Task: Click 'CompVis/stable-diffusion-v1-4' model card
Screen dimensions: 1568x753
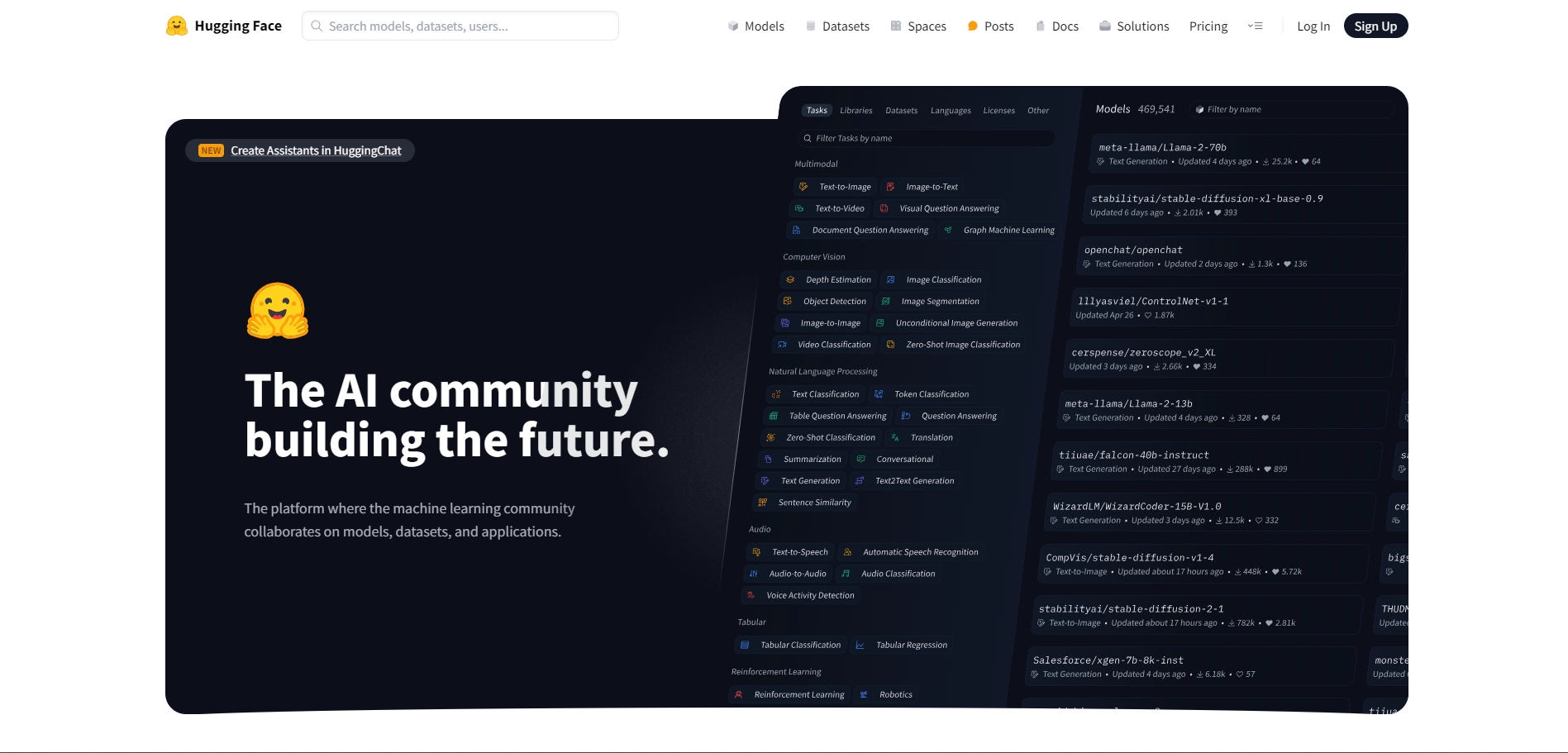Action: 1203,564
